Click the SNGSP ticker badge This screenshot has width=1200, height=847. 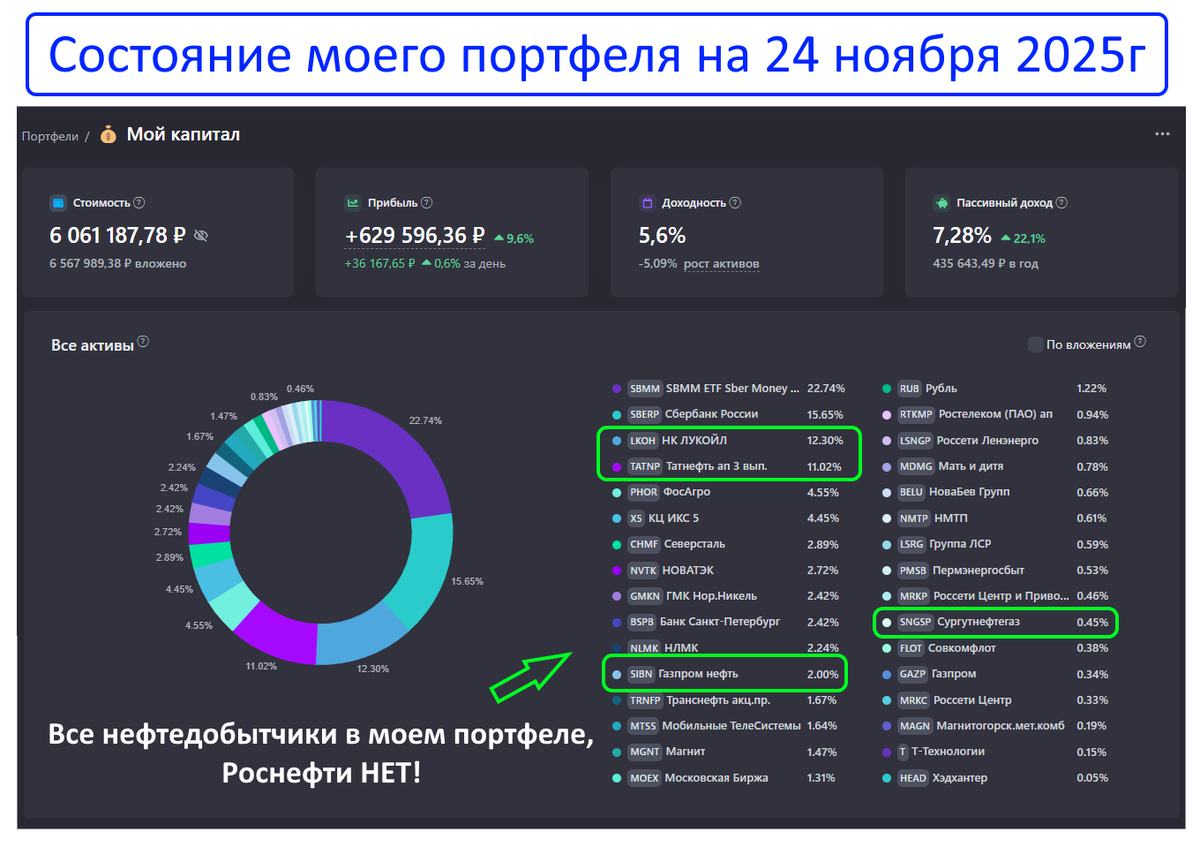tap(914, 622)
